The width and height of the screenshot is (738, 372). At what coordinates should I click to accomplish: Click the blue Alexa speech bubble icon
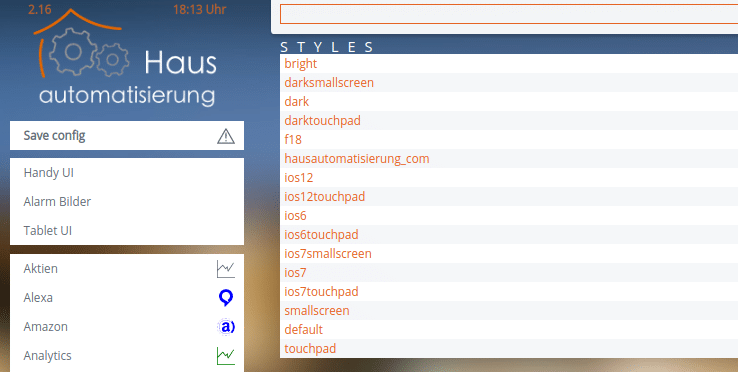[226, 298]
